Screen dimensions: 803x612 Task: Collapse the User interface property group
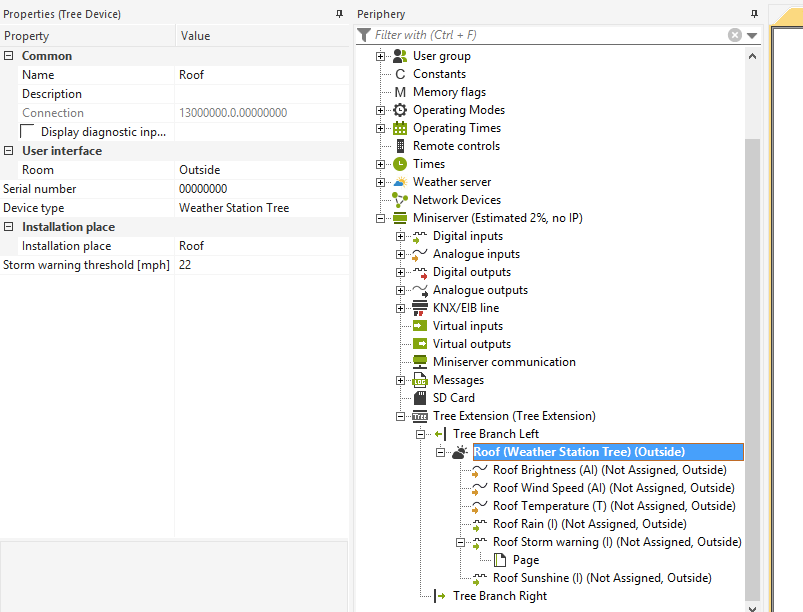click(x=9, y=151)
